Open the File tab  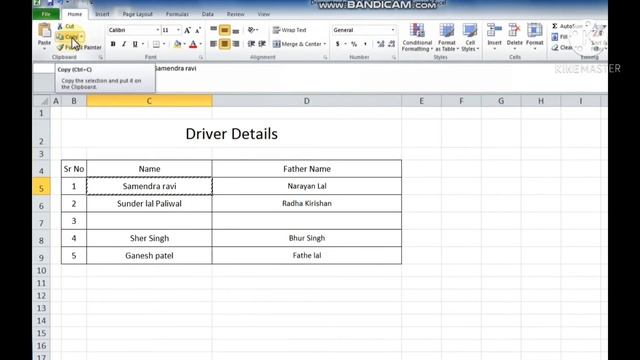(x=46, y=14)
